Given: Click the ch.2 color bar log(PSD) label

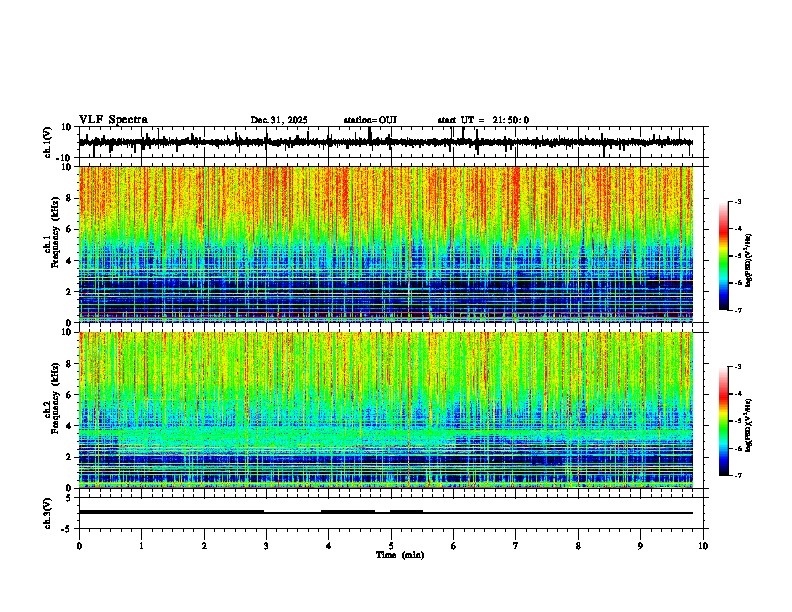Looking at the screenshot, I should pyautogui.click(x=749, y=425).
